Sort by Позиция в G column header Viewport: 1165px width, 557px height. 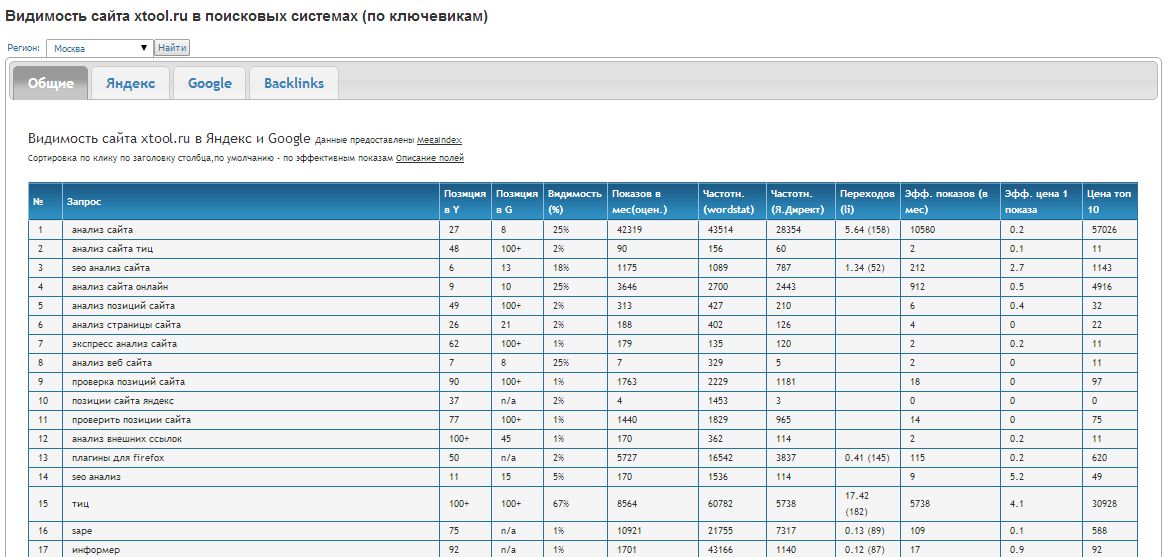click(x=516, y=201)
